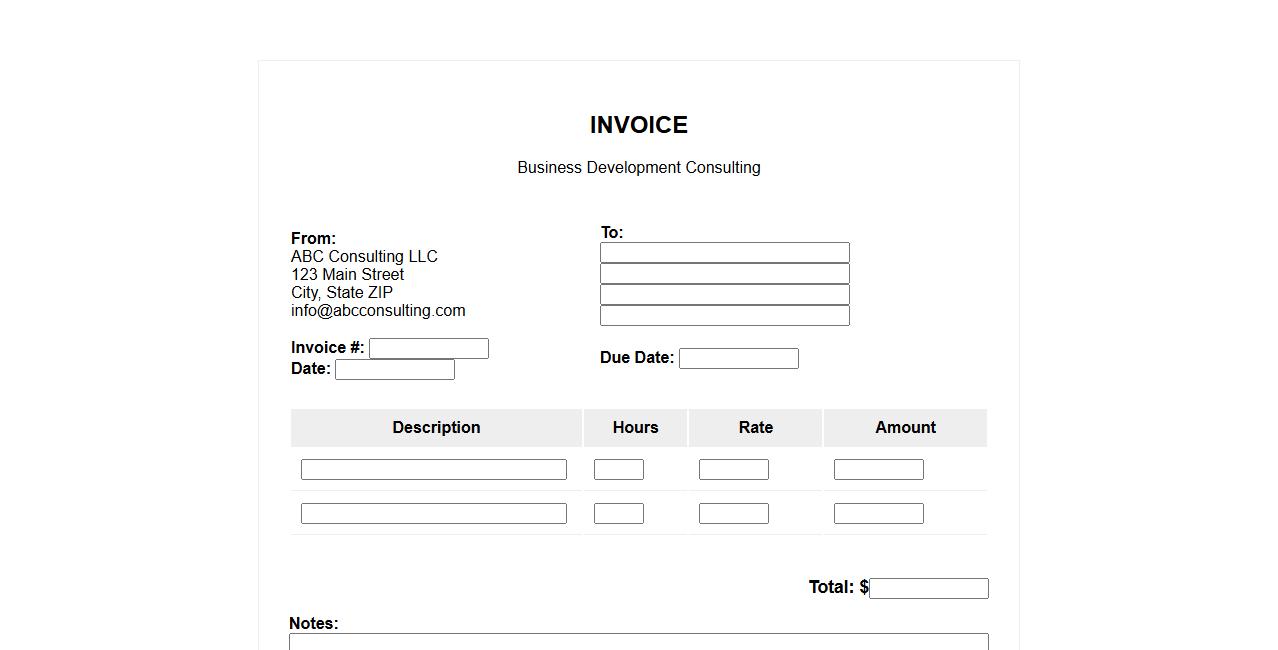Click the first row Description field
Viewport: 1278px width, 650px height.
point(433,470)
